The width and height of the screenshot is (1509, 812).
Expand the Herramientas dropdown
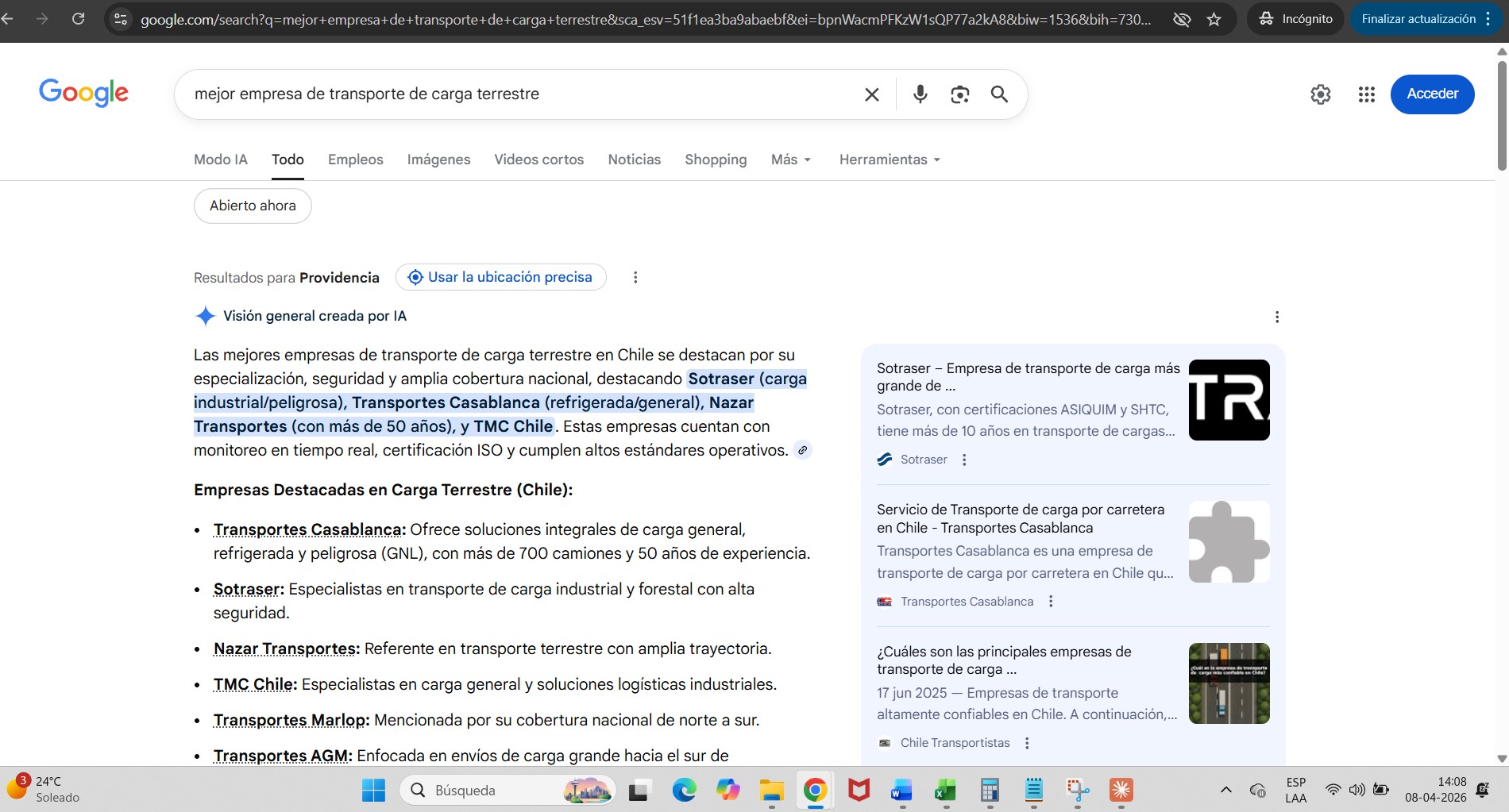[x=890, y=160]
